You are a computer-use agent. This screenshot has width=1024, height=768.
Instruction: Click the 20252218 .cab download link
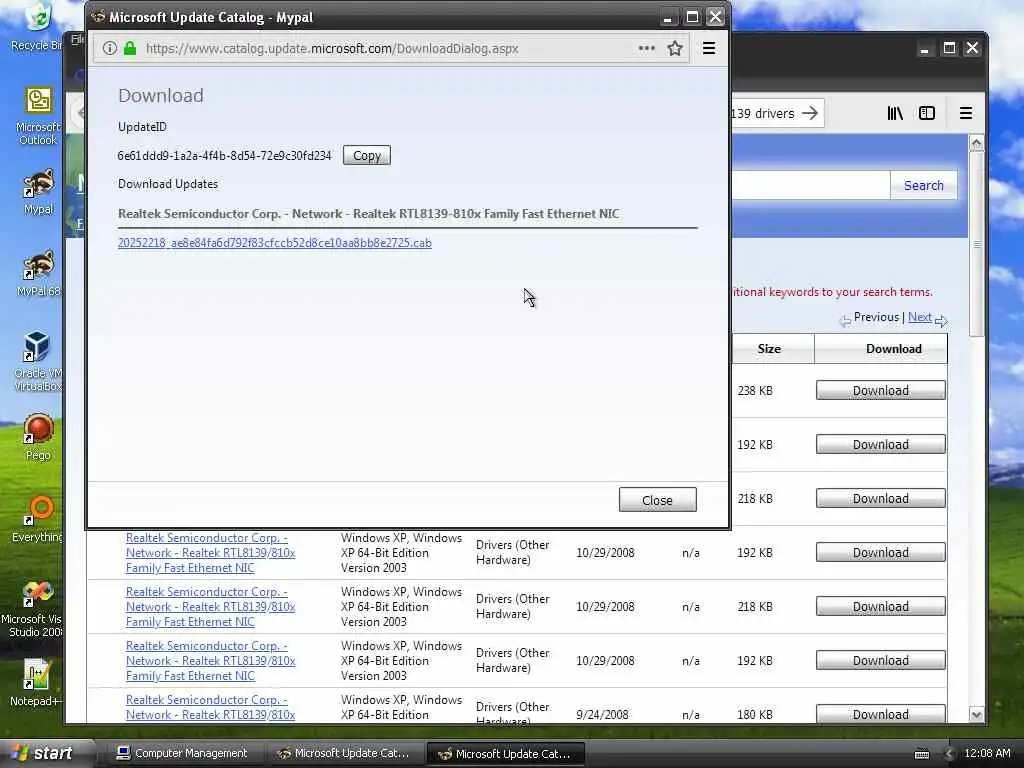point(274,243)
